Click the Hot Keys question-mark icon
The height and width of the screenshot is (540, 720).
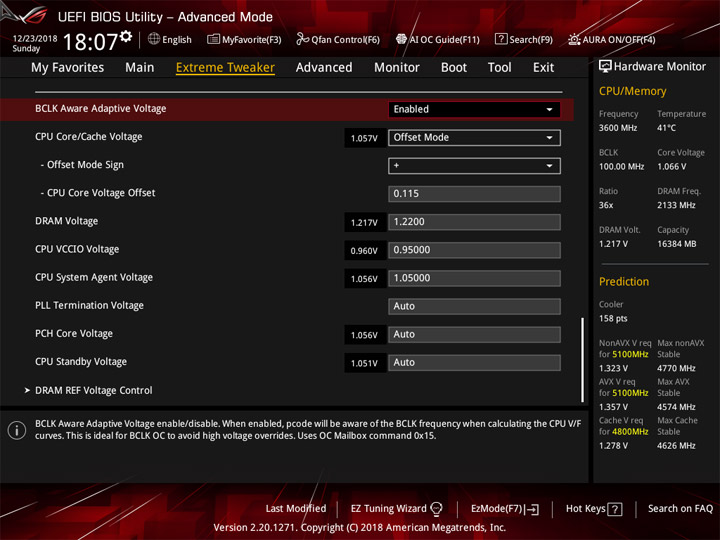click(614, 509)
